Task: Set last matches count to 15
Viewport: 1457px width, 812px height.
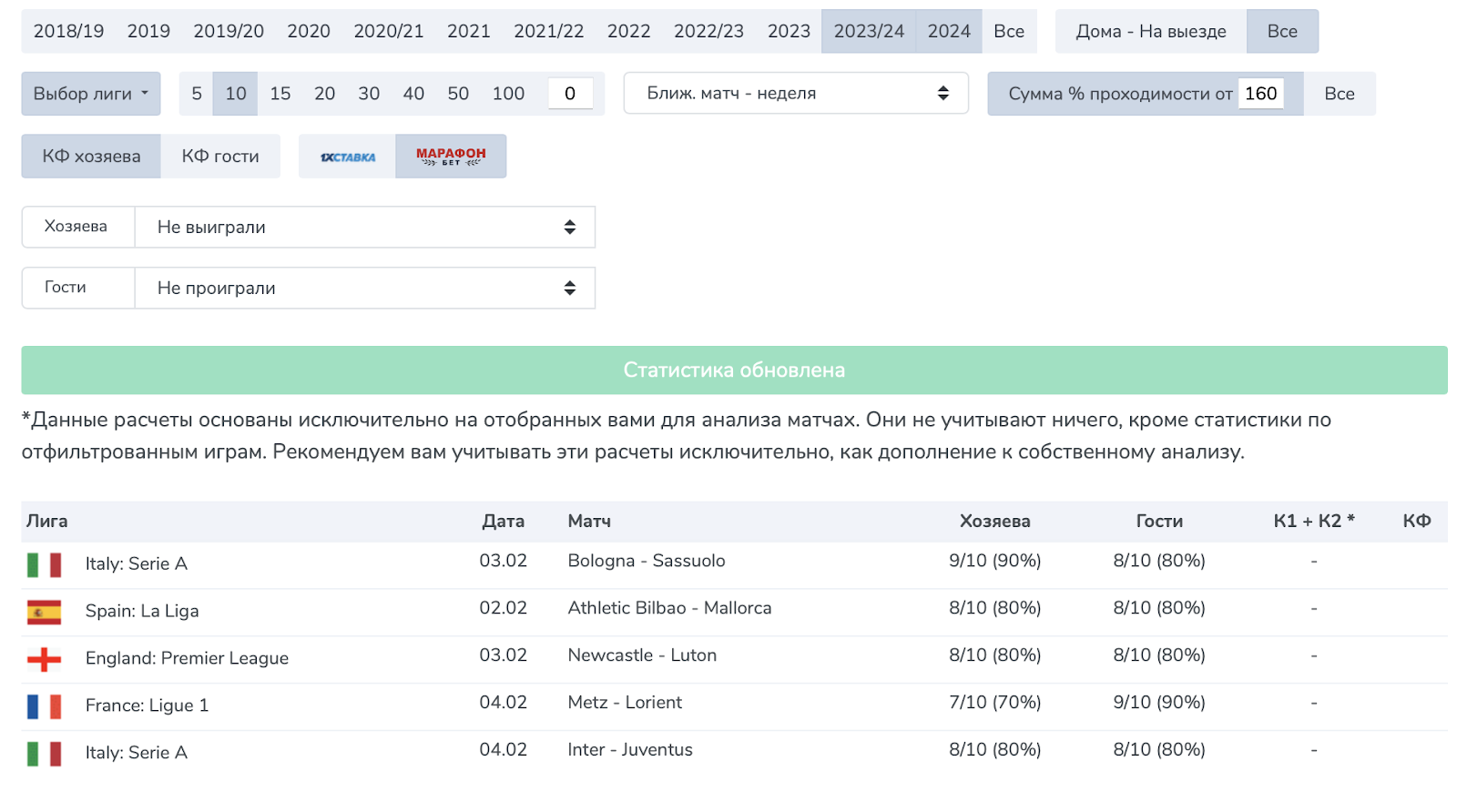Action: pyautogui.click(x=280, y=94)
